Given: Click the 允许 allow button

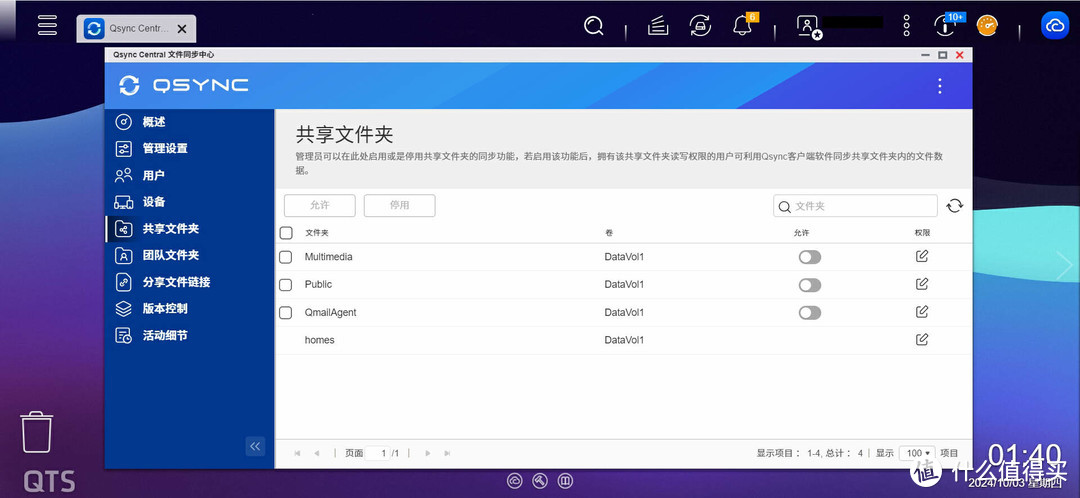Looking at the screenshot, I should click(320, 205).
